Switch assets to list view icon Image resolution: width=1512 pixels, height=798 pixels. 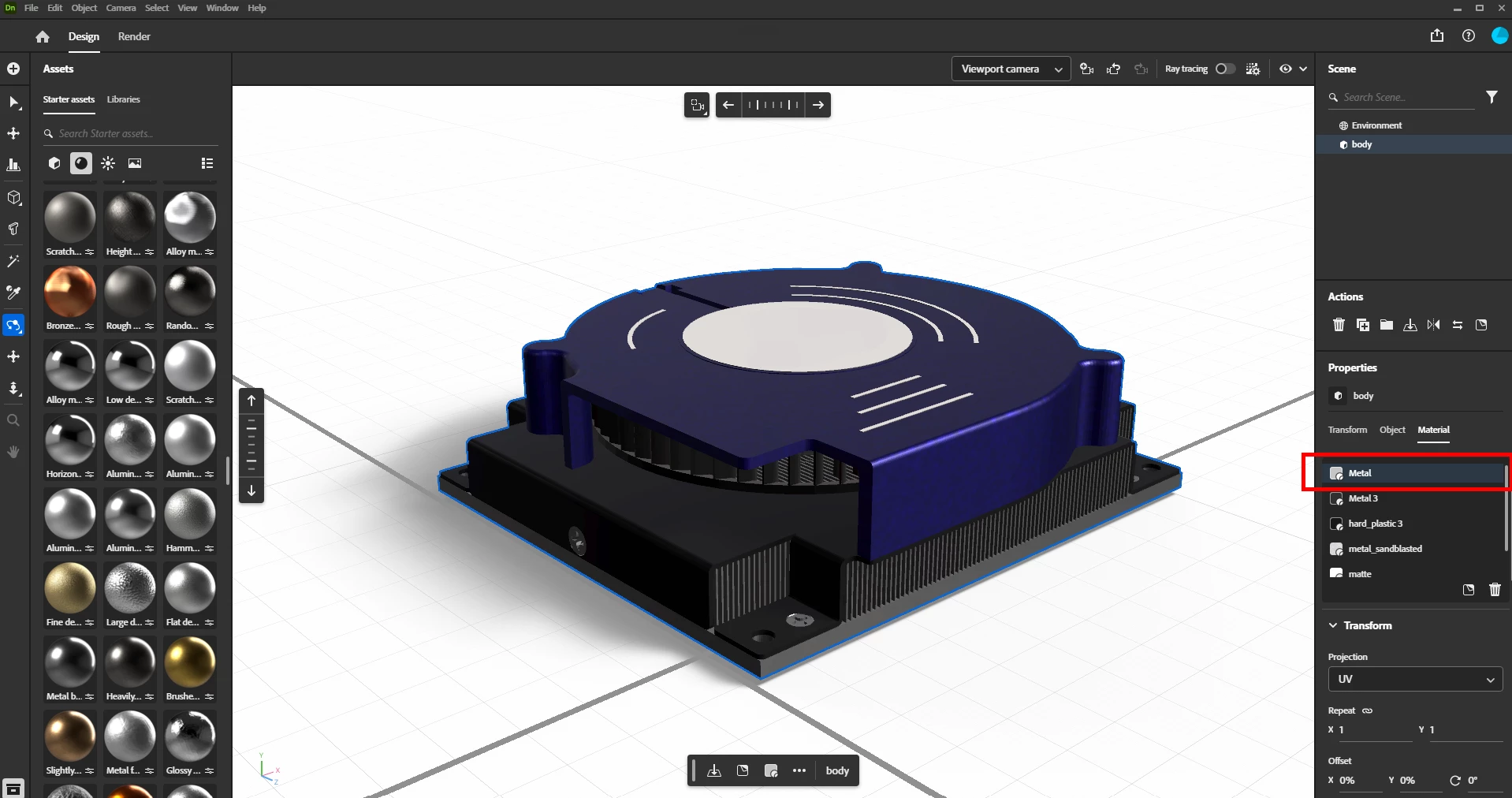[207, 163]
